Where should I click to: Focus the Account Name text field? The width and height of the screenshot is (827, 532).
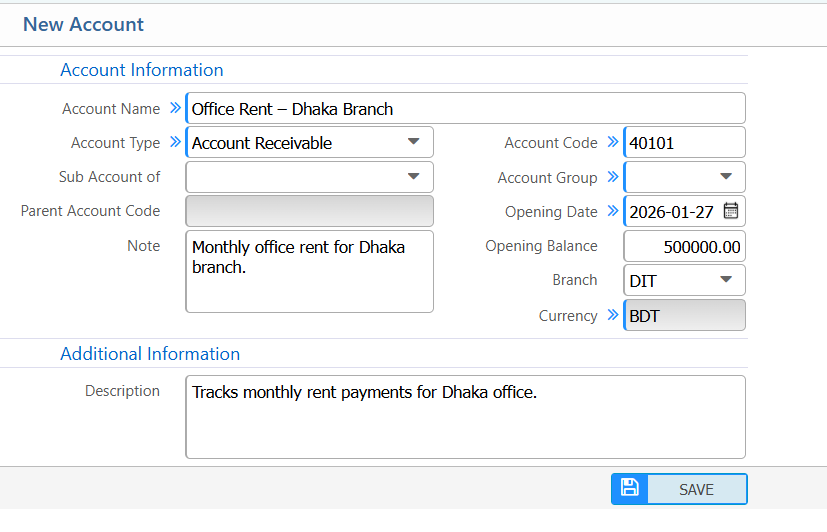[465, 108]
